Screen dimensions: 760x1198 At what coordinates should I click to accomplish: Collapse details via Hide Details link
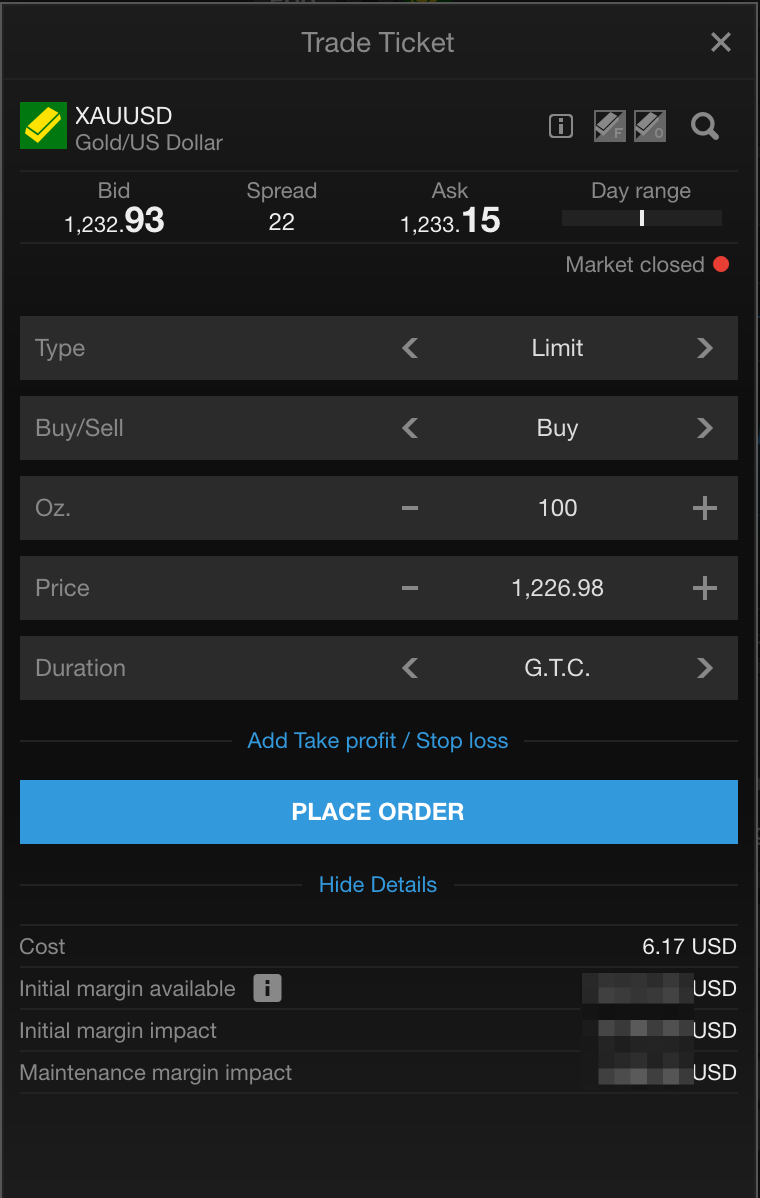click(378, 885)
